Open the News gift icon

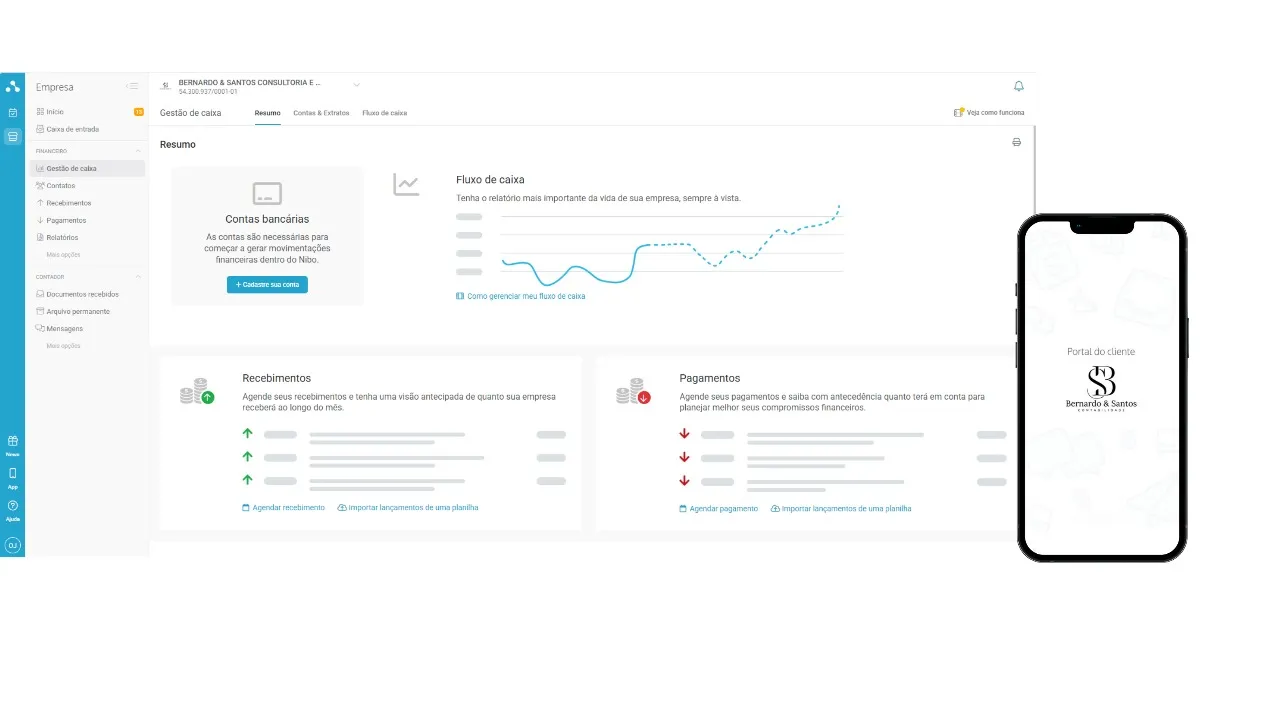click(13, 441)
